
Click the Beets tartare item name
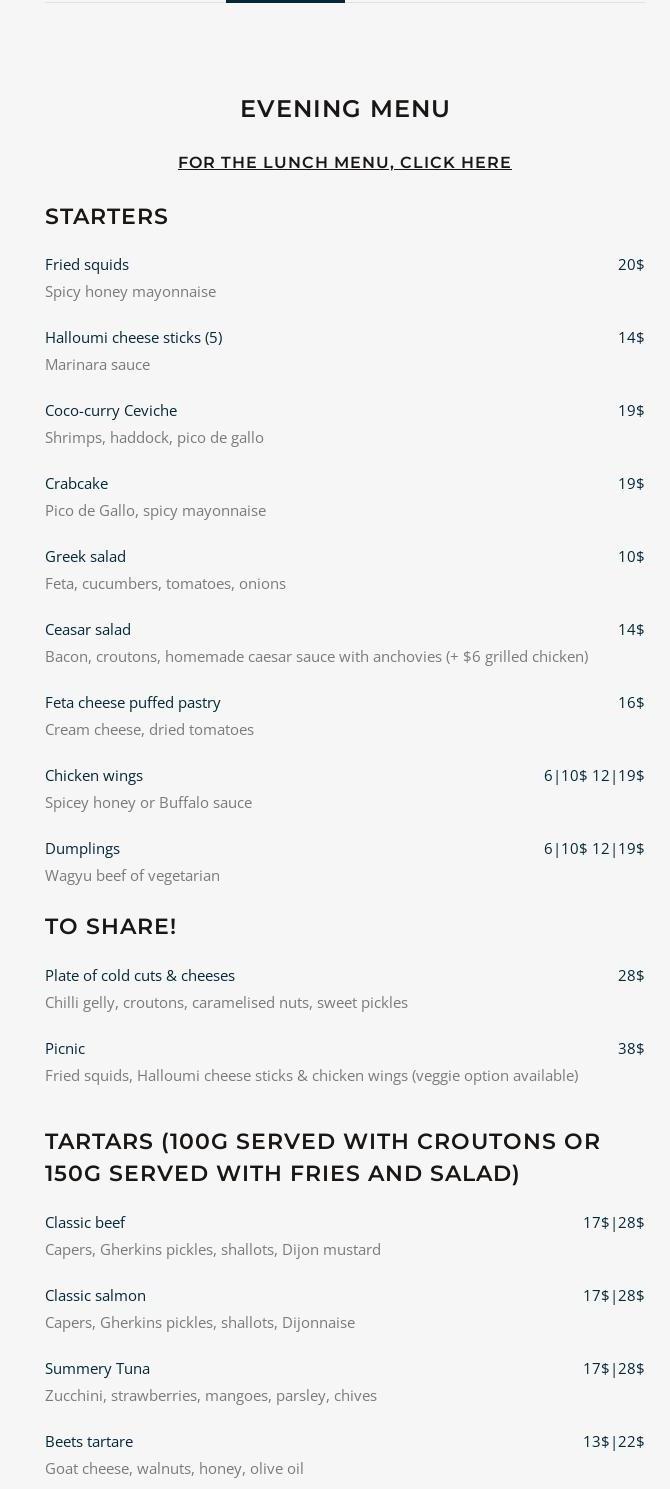click(x=89, y=1441)
